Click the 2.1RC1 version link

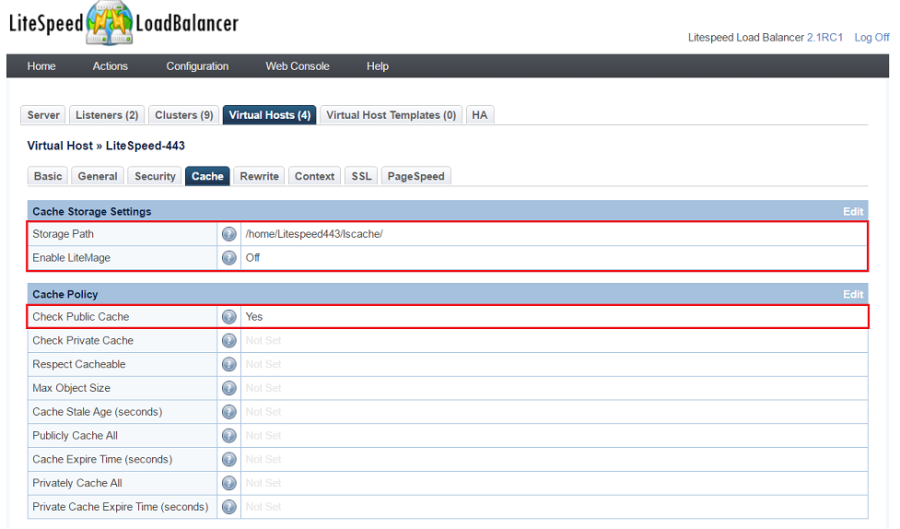click(x=825, y=37)
